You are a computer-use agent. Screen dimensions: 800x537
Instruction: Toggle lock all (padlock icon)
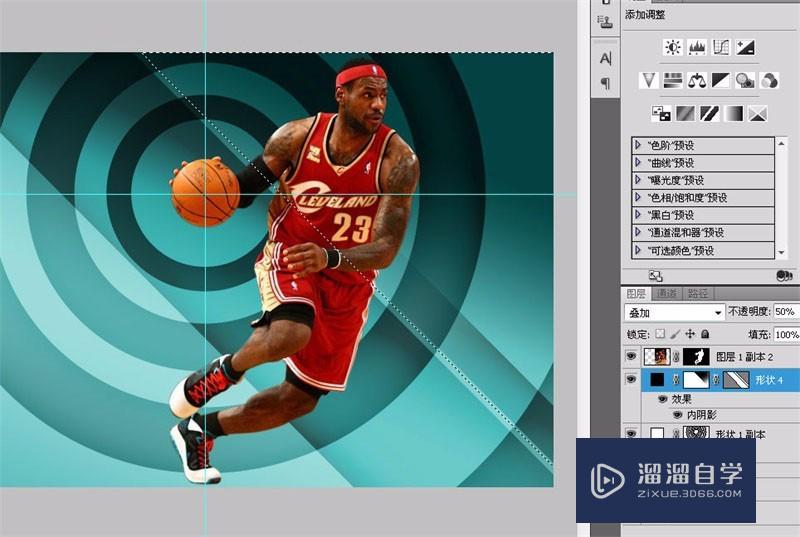pos(705,334)
